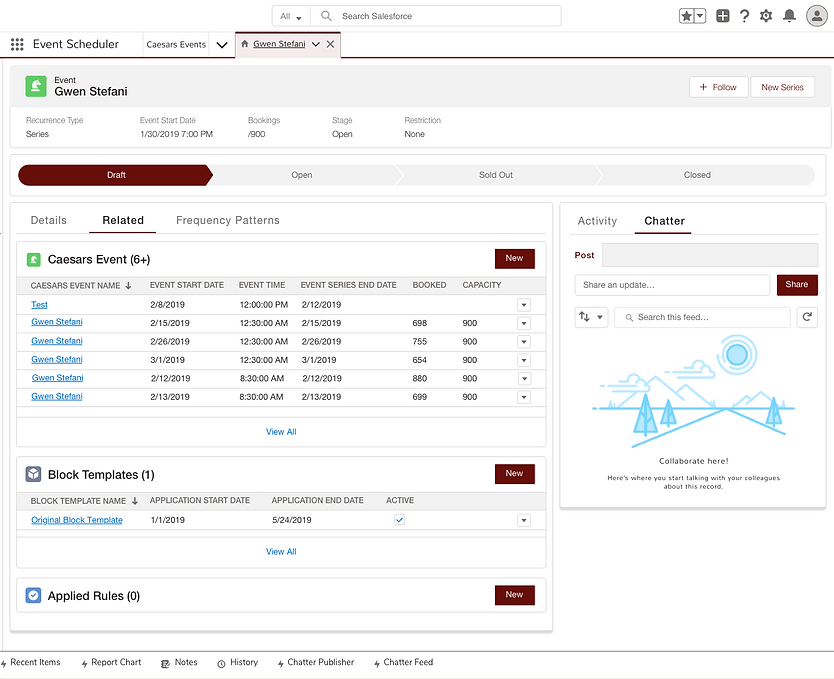Open Recent Items utility
834x679 pixels.
click(30, 663)
